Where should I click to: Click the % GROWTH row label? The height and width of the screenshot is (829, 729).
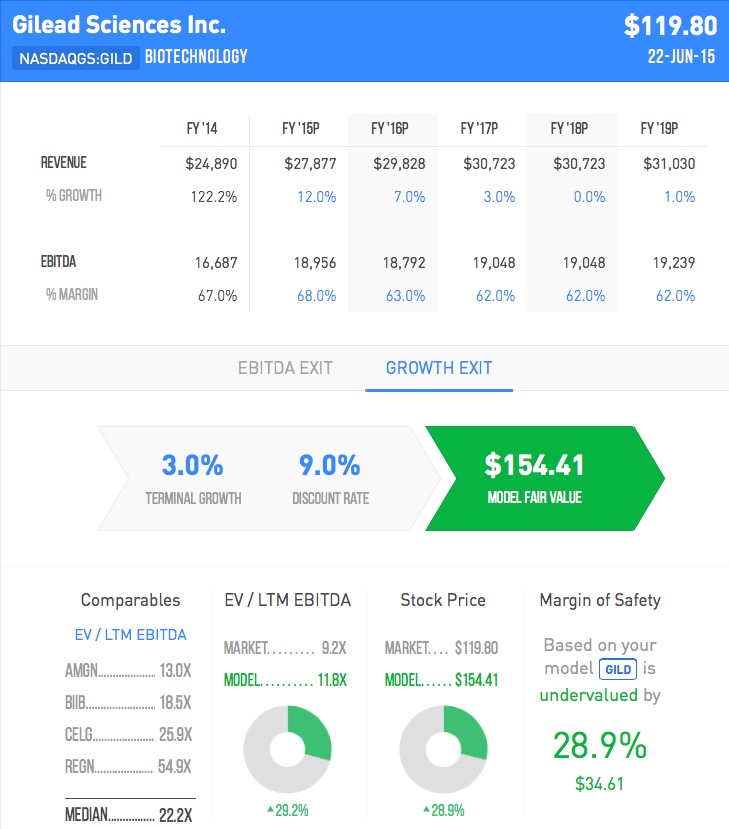click(73, 196)
